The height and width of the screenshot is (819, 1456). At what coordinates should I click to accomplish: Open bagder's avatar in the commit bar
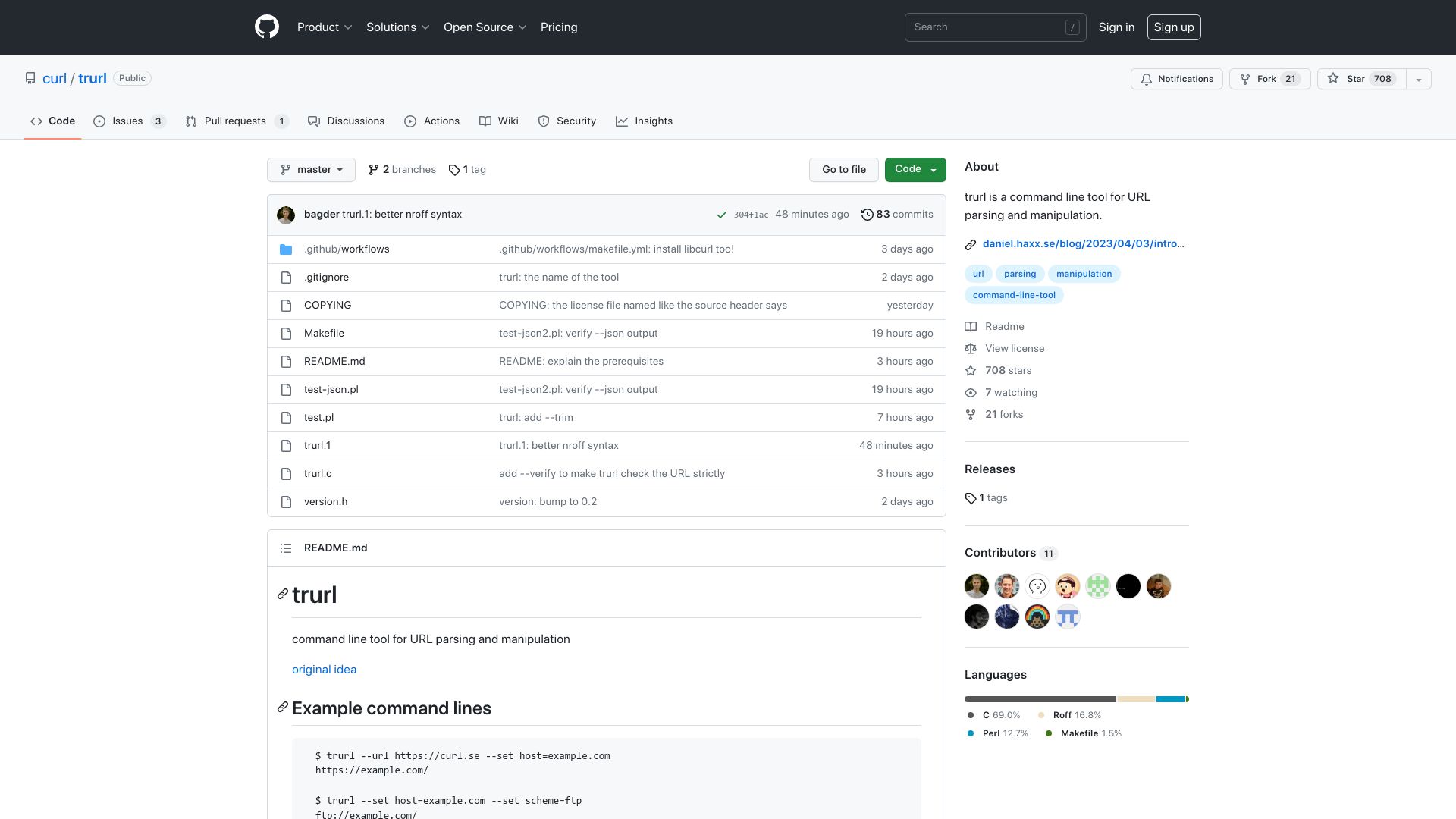click(286, 215)
